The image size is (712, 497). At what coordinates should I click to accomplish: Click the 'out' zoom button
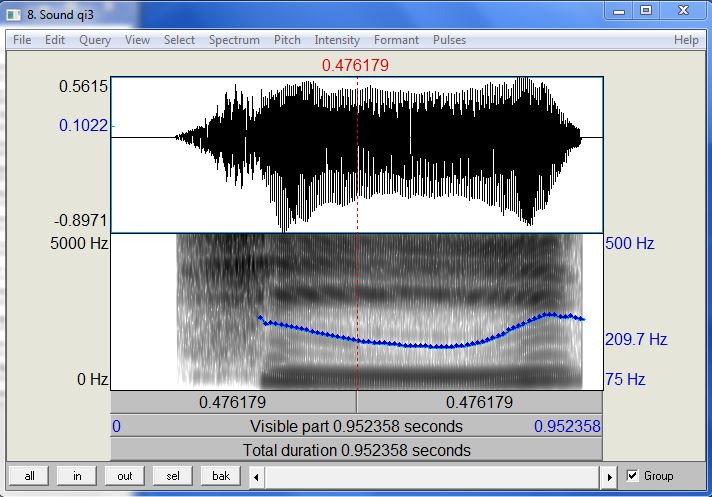coord(125,476)
